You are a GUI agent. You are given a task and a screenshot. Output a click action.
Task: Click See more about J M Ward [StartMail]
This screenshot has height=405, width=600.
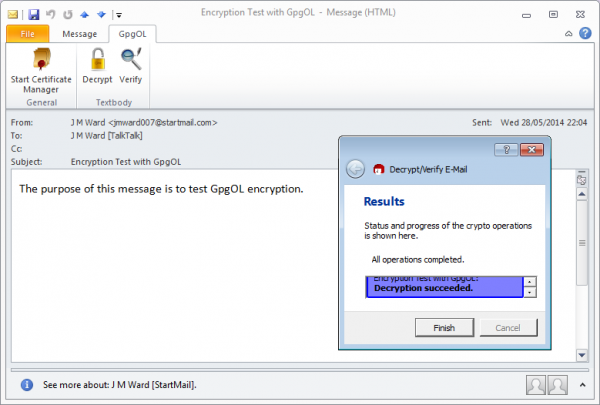(120, 385)
